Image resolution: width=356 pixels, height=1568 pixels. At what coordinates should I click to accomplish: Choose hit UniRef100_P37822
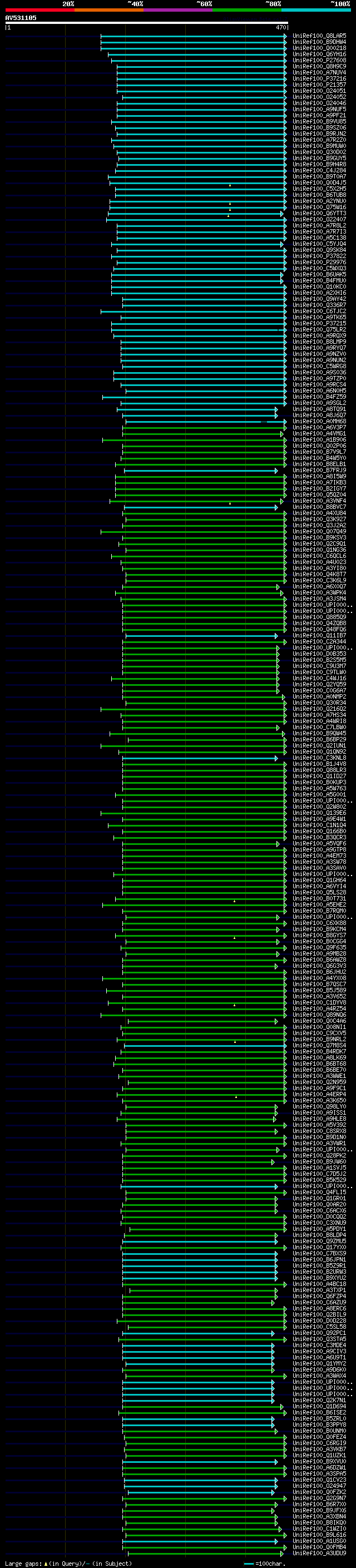point(319,256)
